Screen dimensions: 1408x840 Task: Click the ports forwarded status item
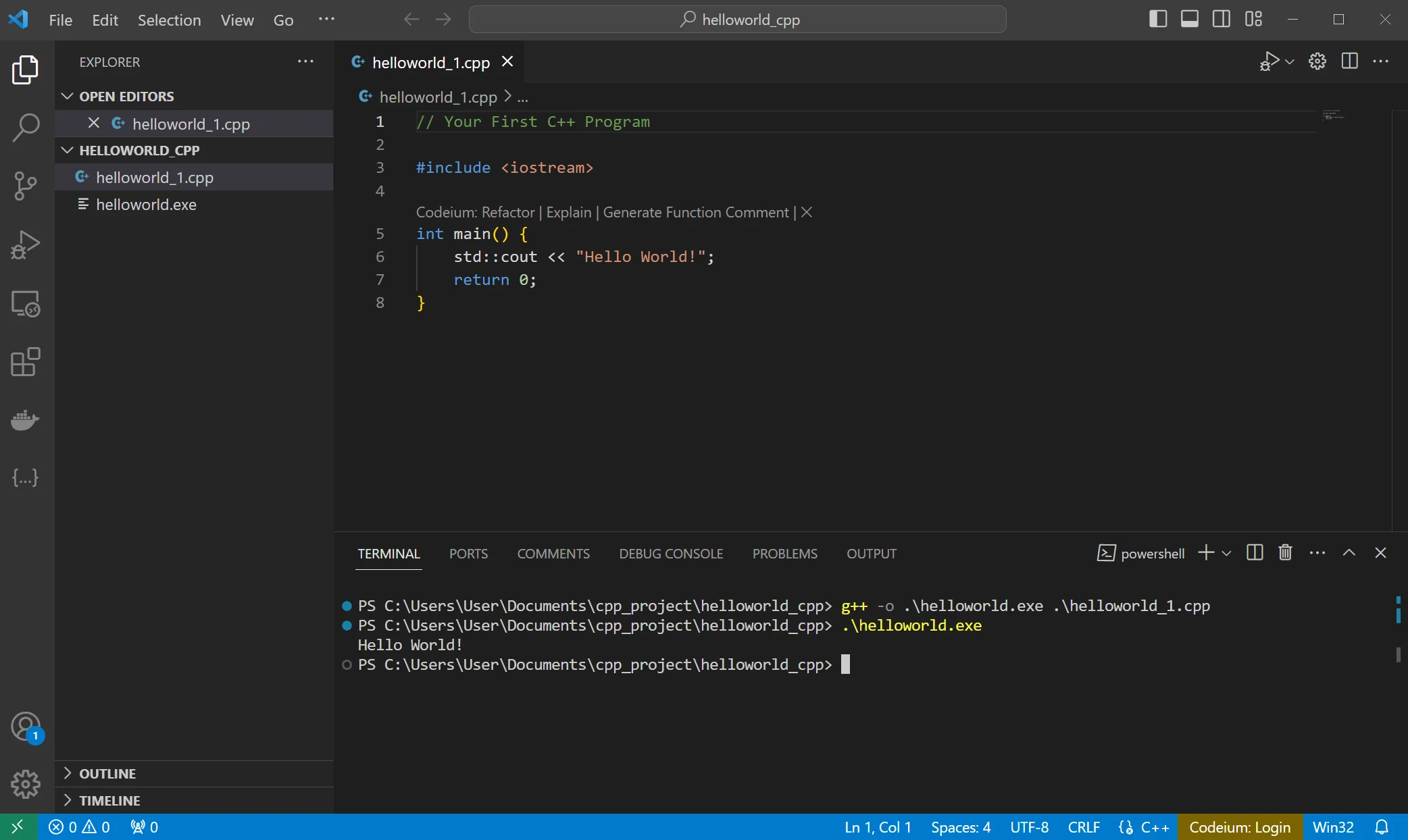(x=144, y=826)
